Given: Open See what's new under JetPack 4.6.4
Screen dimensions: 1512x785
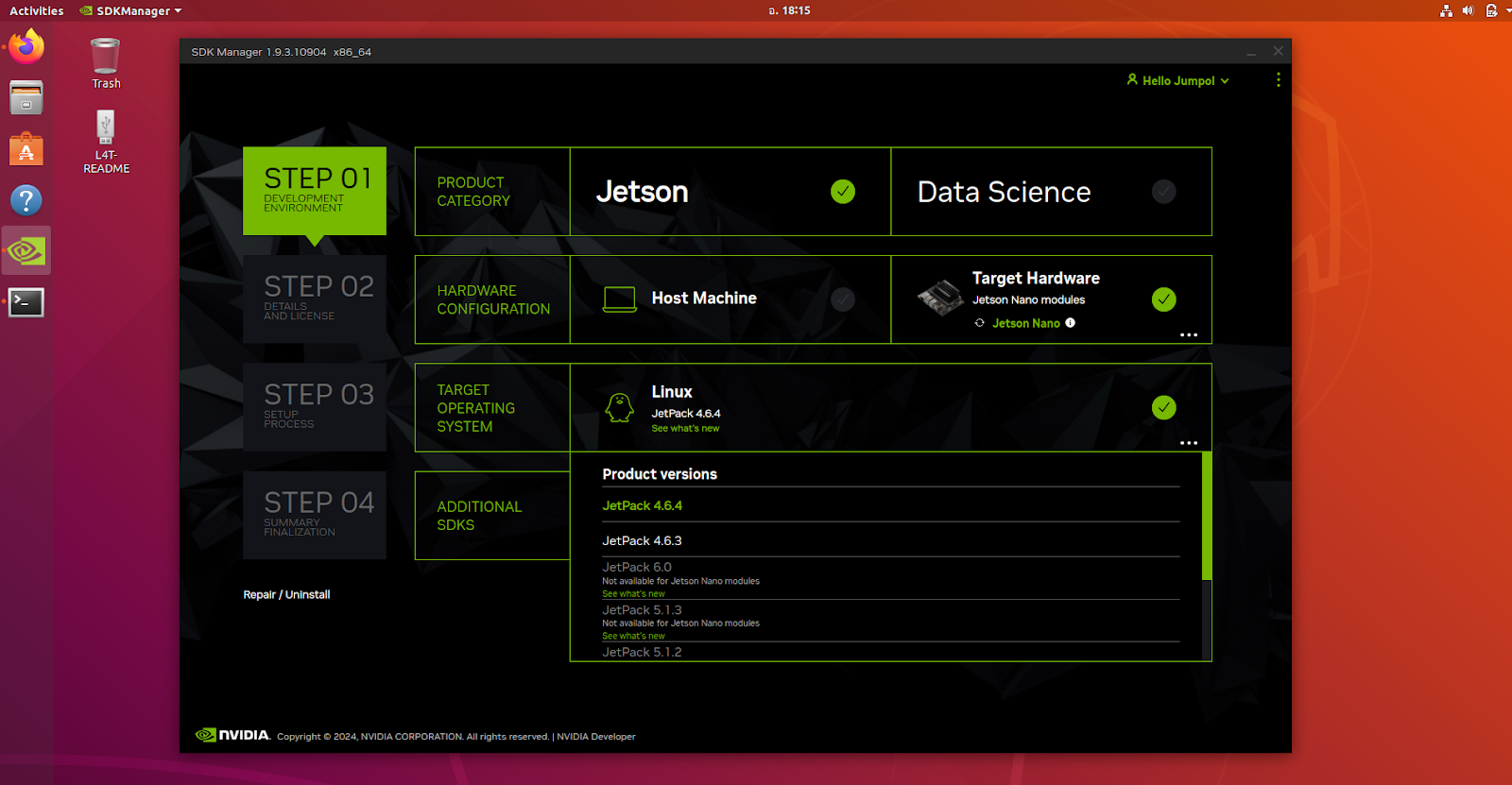Looking at the screenshot, I should pos(685,428).
